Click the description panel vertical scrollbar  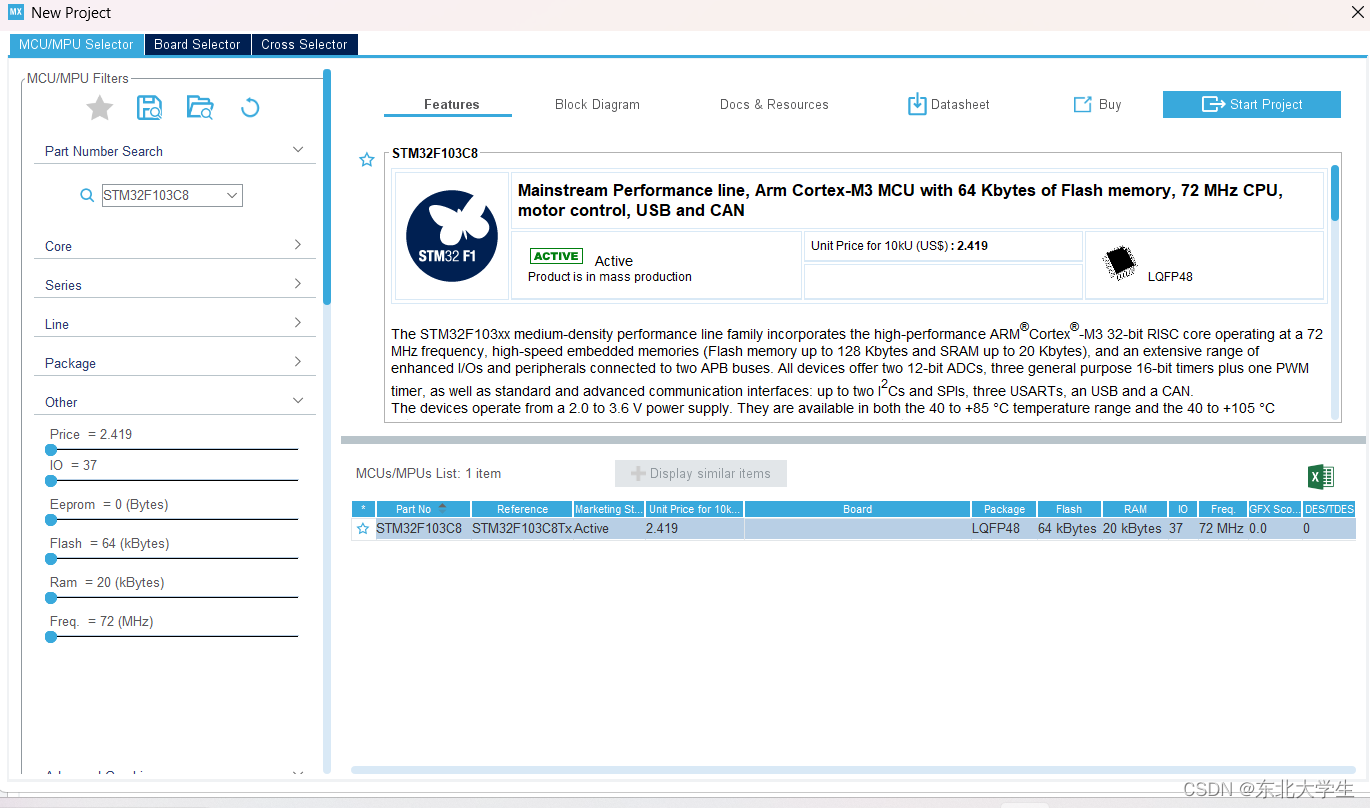(1335, 193)
